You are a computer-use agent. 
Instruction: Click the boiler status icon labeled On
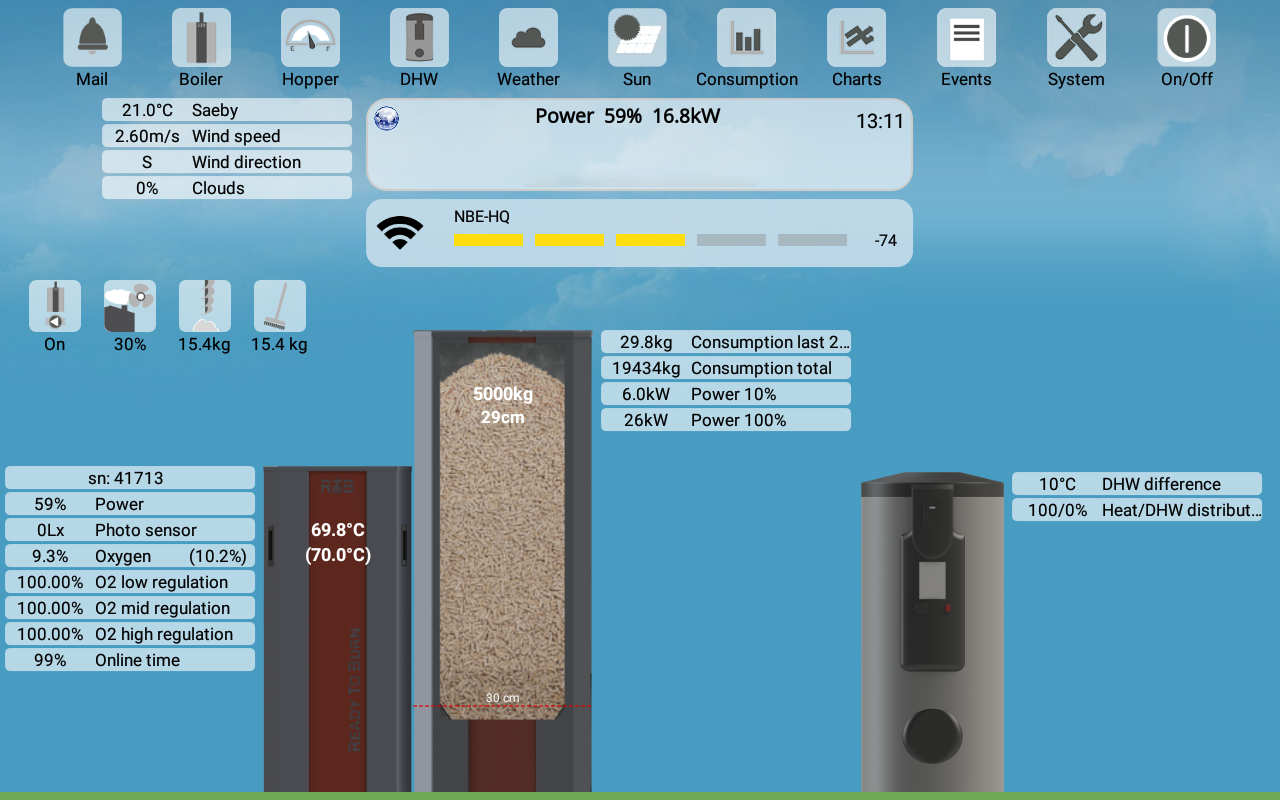[55, 306]
